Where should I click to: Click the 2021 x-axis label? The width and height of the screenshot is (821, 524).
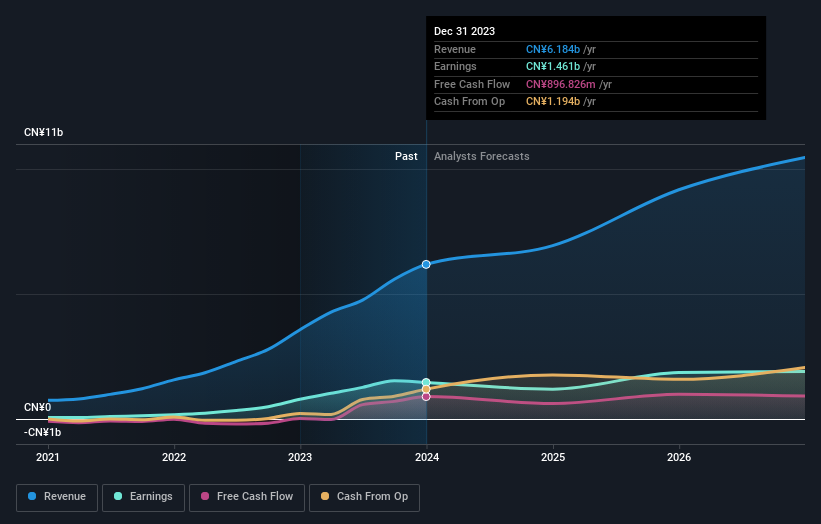click(x=48, y=457)
